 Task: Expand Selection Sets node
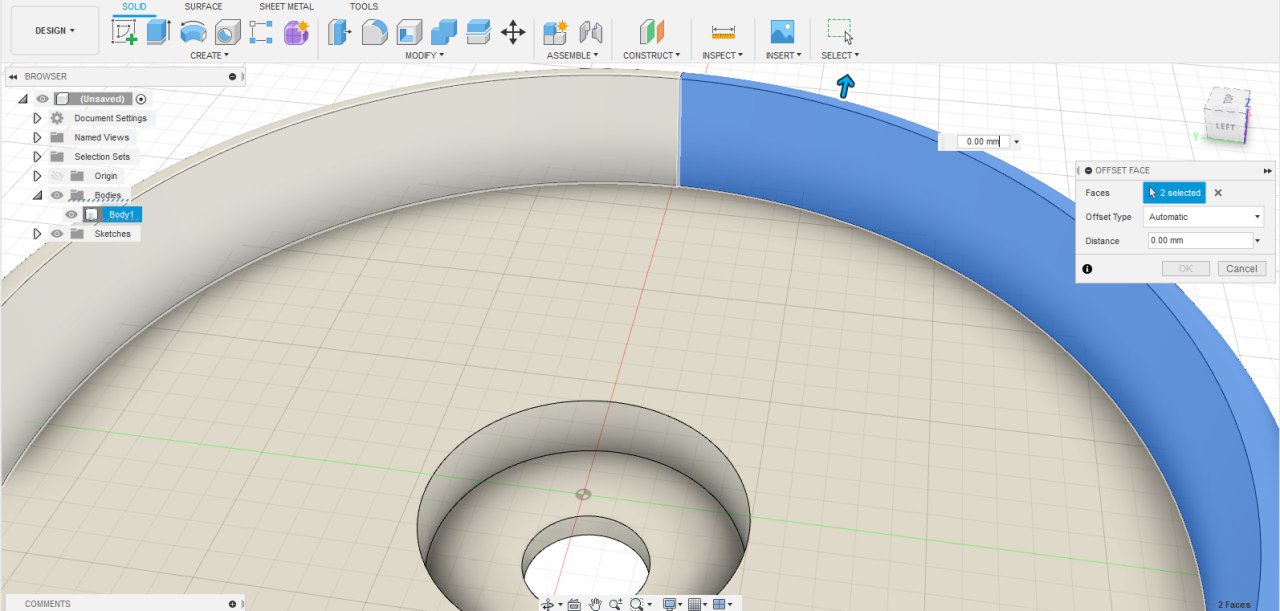pyautogui.click(x=38, y=157)
